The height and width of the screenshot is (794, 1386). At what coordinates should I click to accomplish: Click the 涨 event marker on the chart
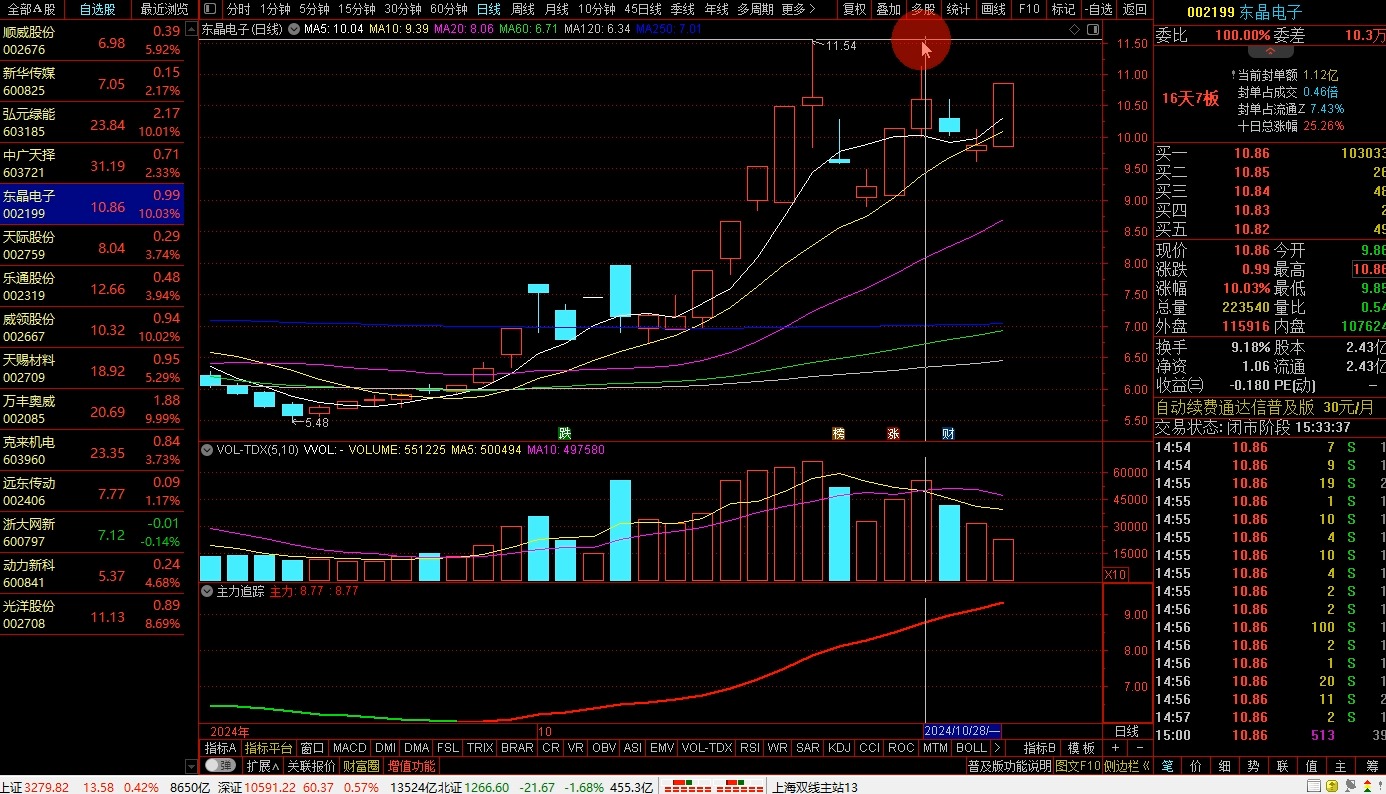click(893, 433)
